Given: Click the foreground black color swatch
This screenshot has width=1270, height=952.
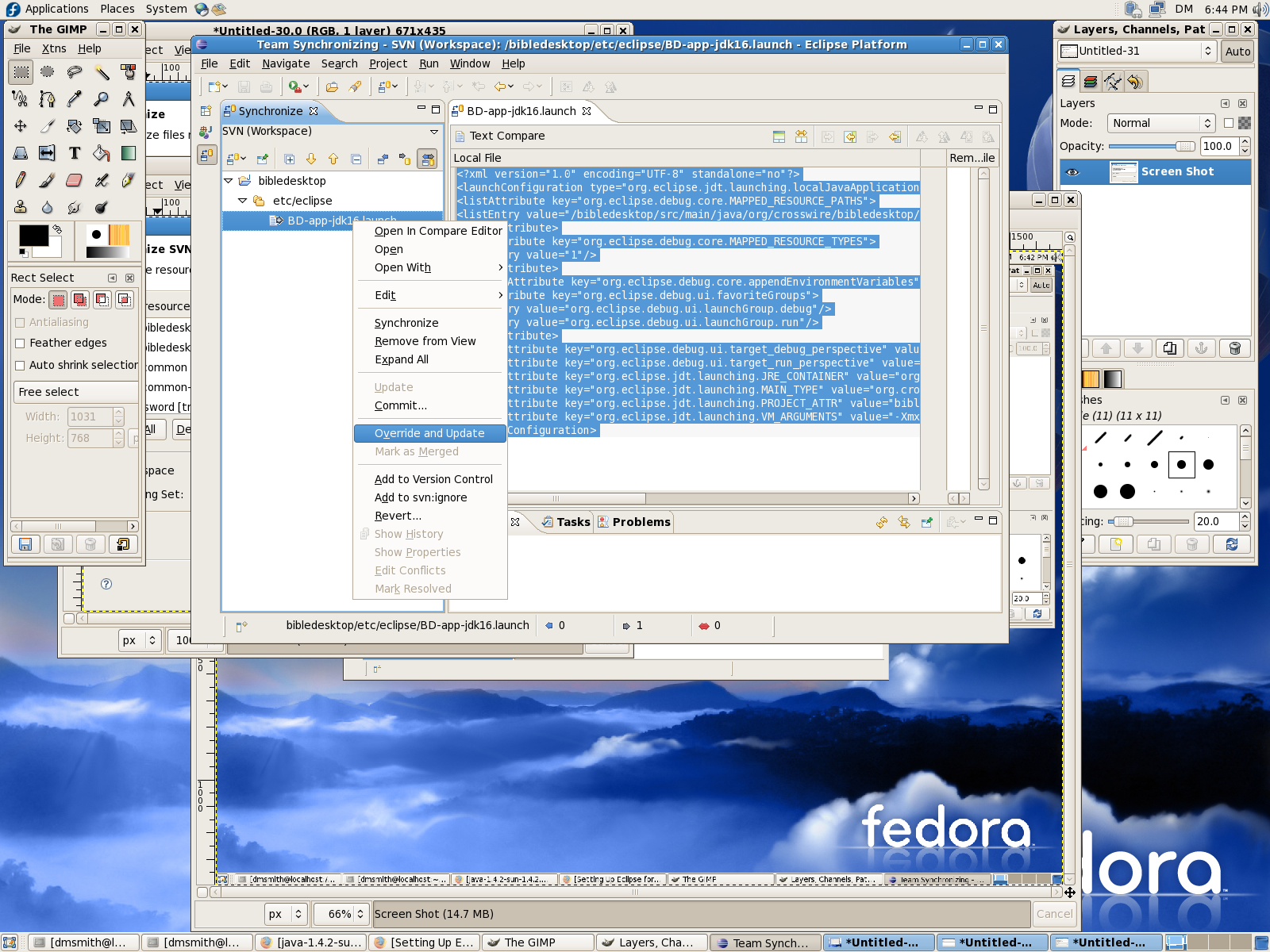Looking at the screenshot, I should pyautogui.click(x=33, y=236).
